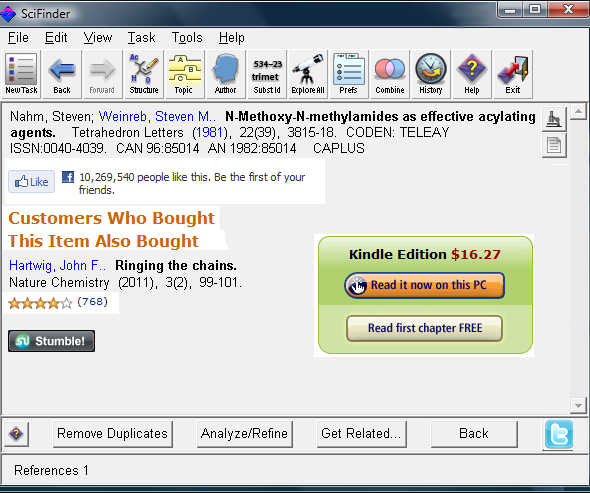Click the greyed Forward arrow icon
The height and width of the screenshot is (493, 590).
102,74
